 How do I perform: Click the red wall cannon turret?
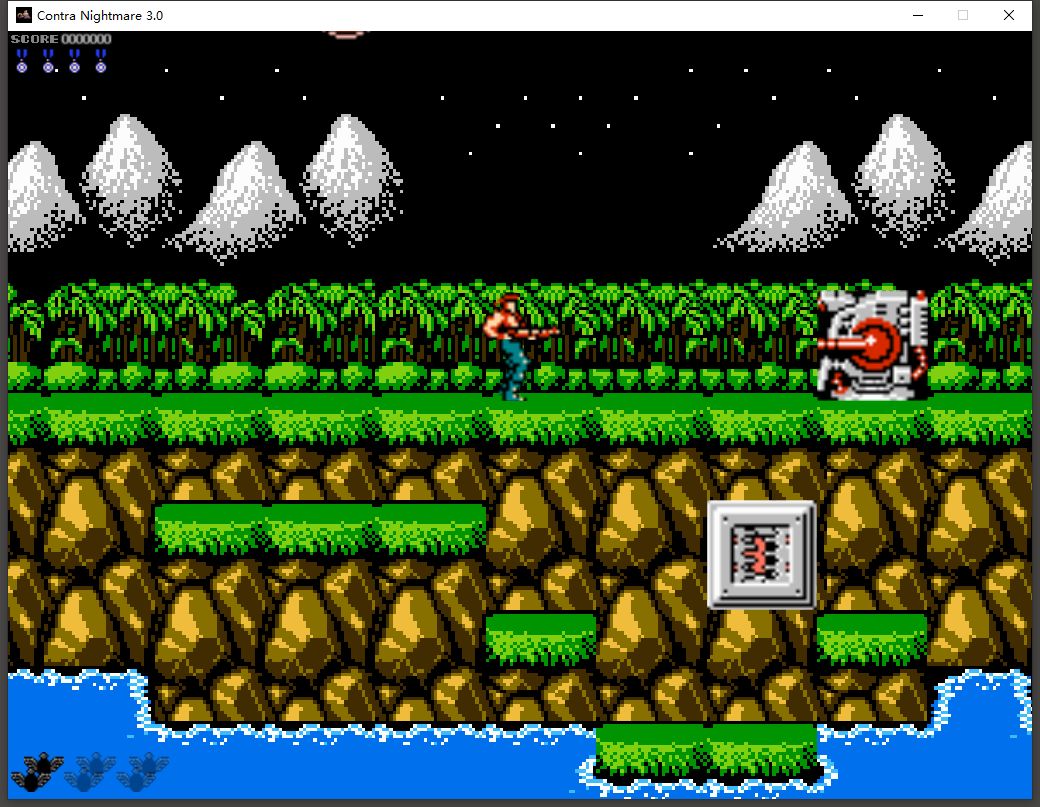872,345
